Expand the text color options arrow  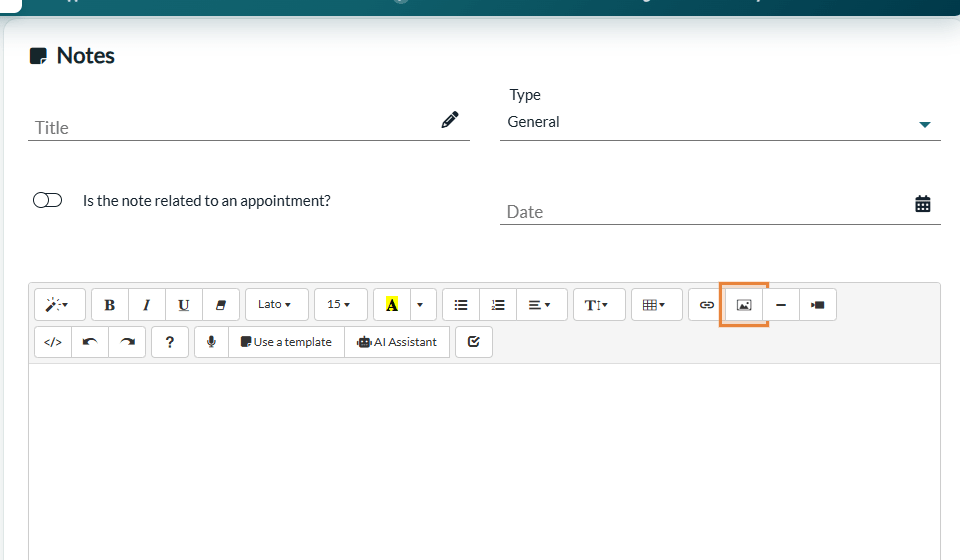pyautogui.click(x=422, y=305)
